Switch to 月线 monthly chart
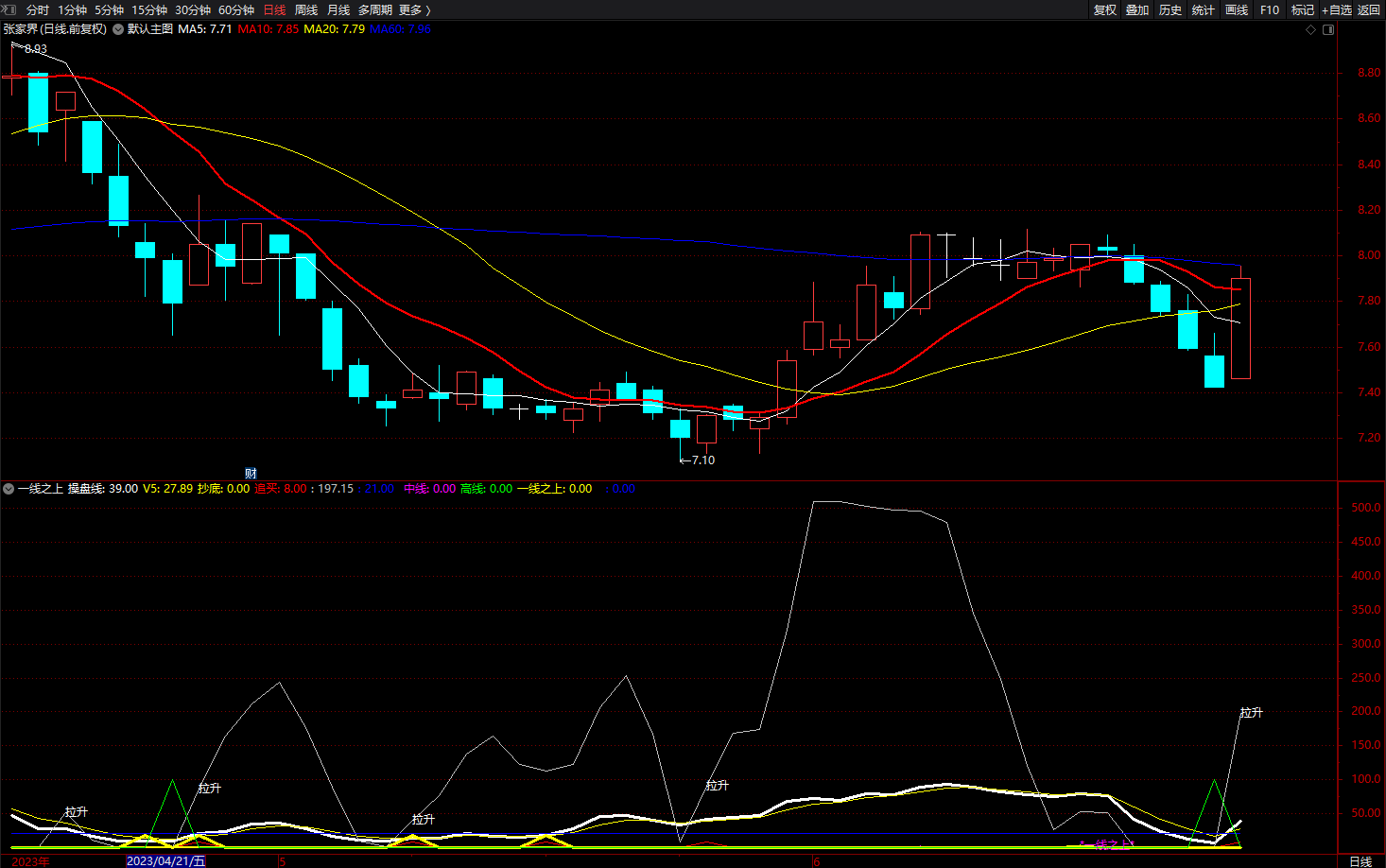The width and height of the screenshot is (1386, 868). 338,9
